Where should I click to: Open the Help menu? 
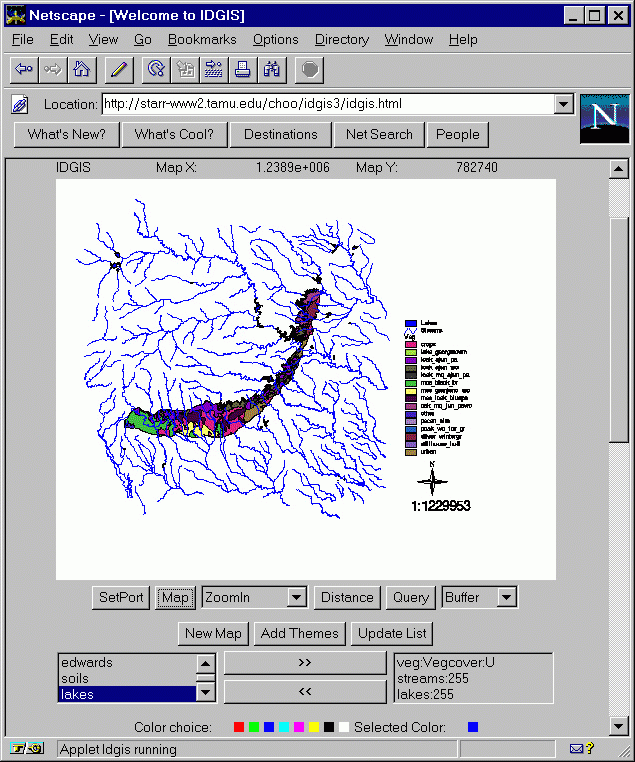point(463,39)
